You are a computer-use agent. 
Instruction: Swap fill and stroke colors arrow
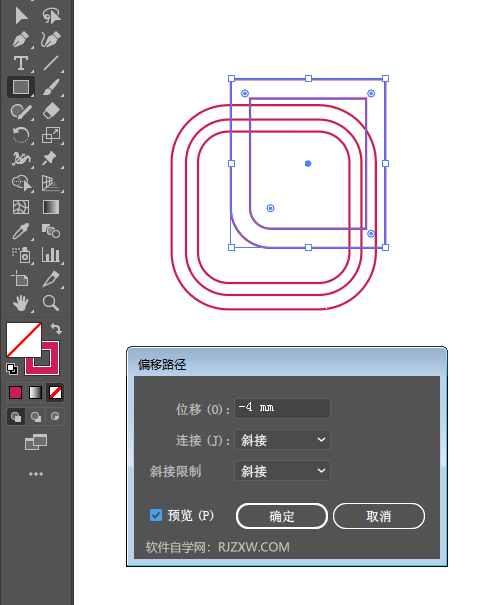coord(56,329)
